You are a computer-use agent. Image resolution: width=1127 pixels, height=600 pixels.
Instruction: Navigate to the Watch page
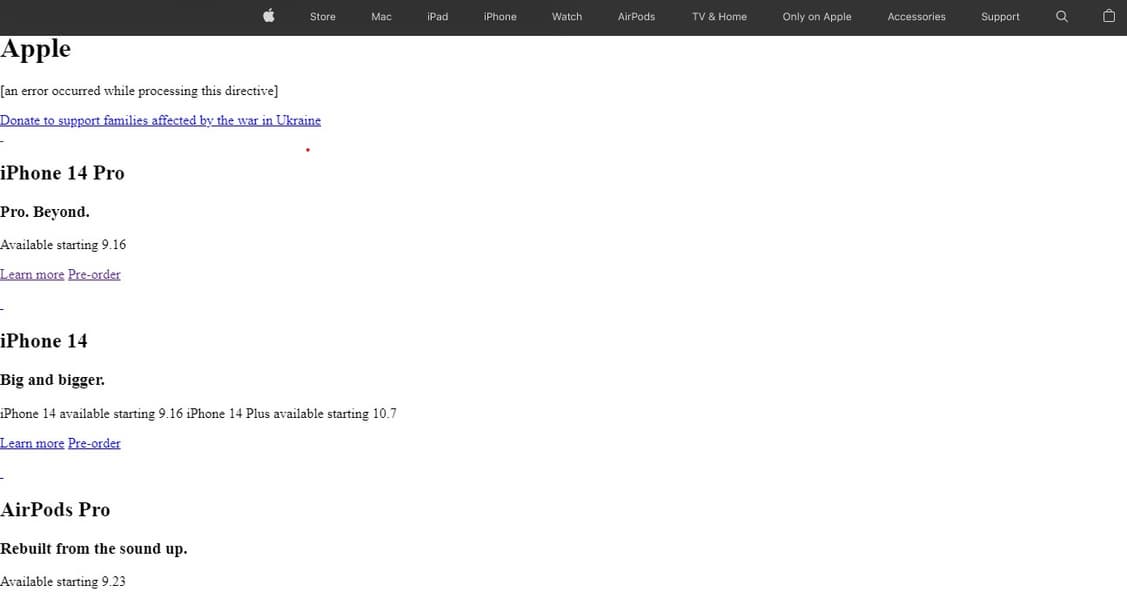point(566,17)
